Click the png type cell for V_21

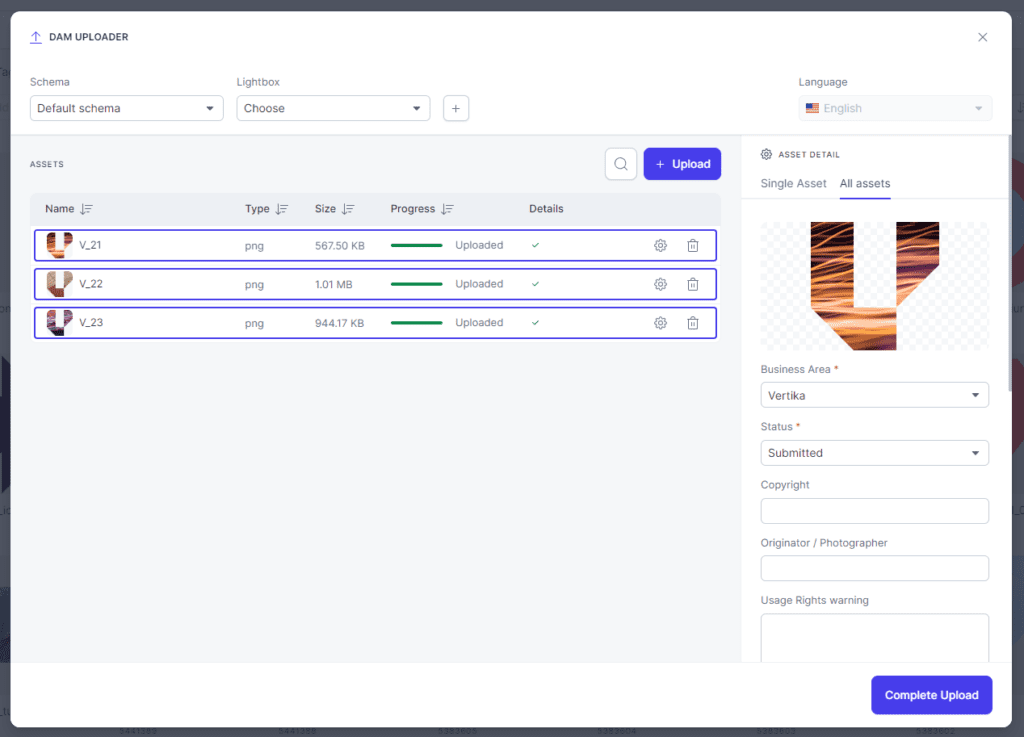[254, 246]
